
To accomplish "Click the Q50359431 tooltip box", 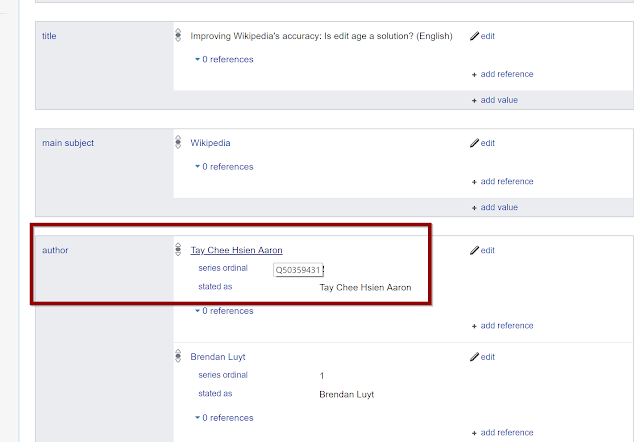I will tap(298, 270).
